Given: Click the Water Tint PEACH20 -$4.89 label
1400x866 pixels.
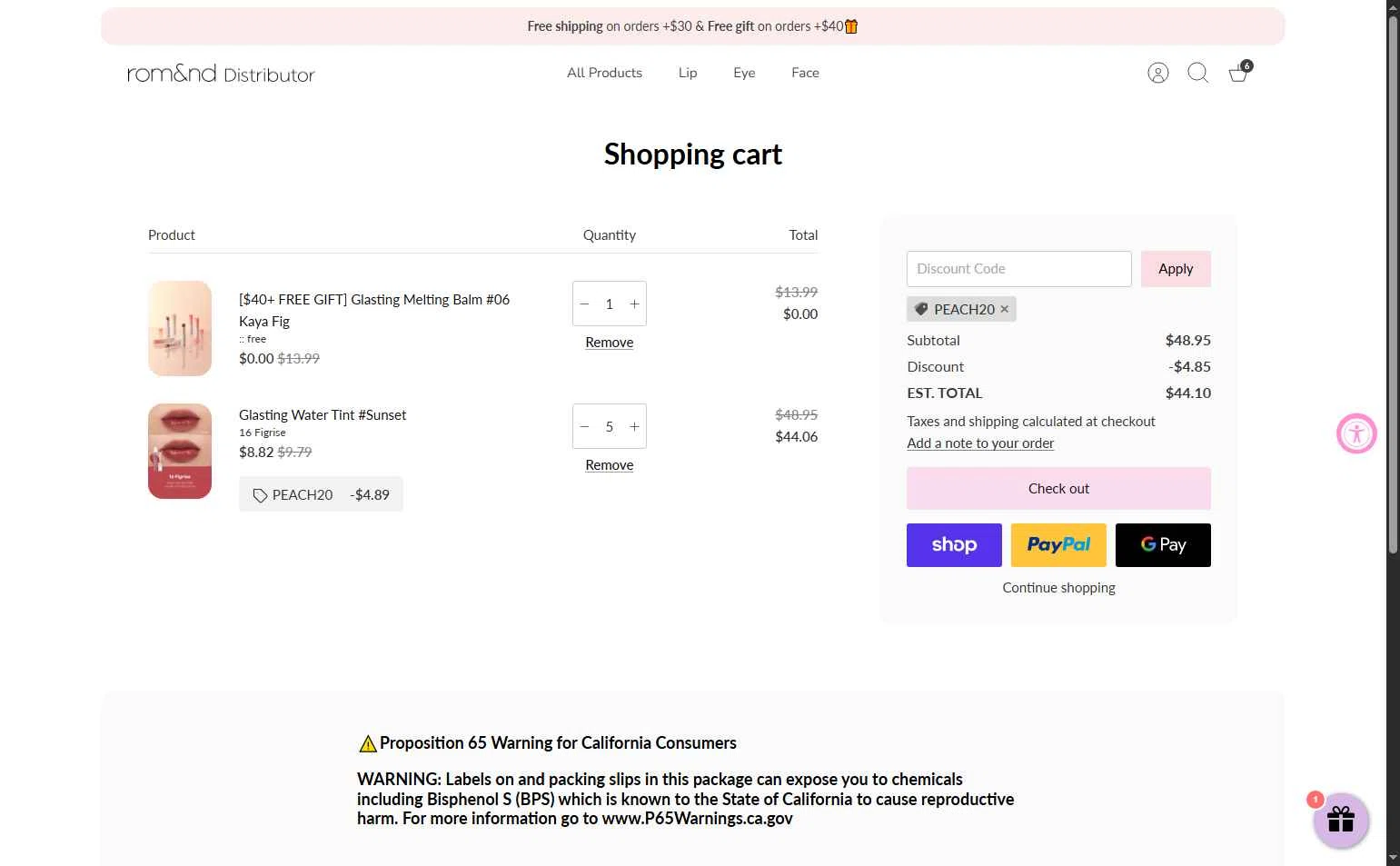Looking at the screenshot, I should (321, 494).
